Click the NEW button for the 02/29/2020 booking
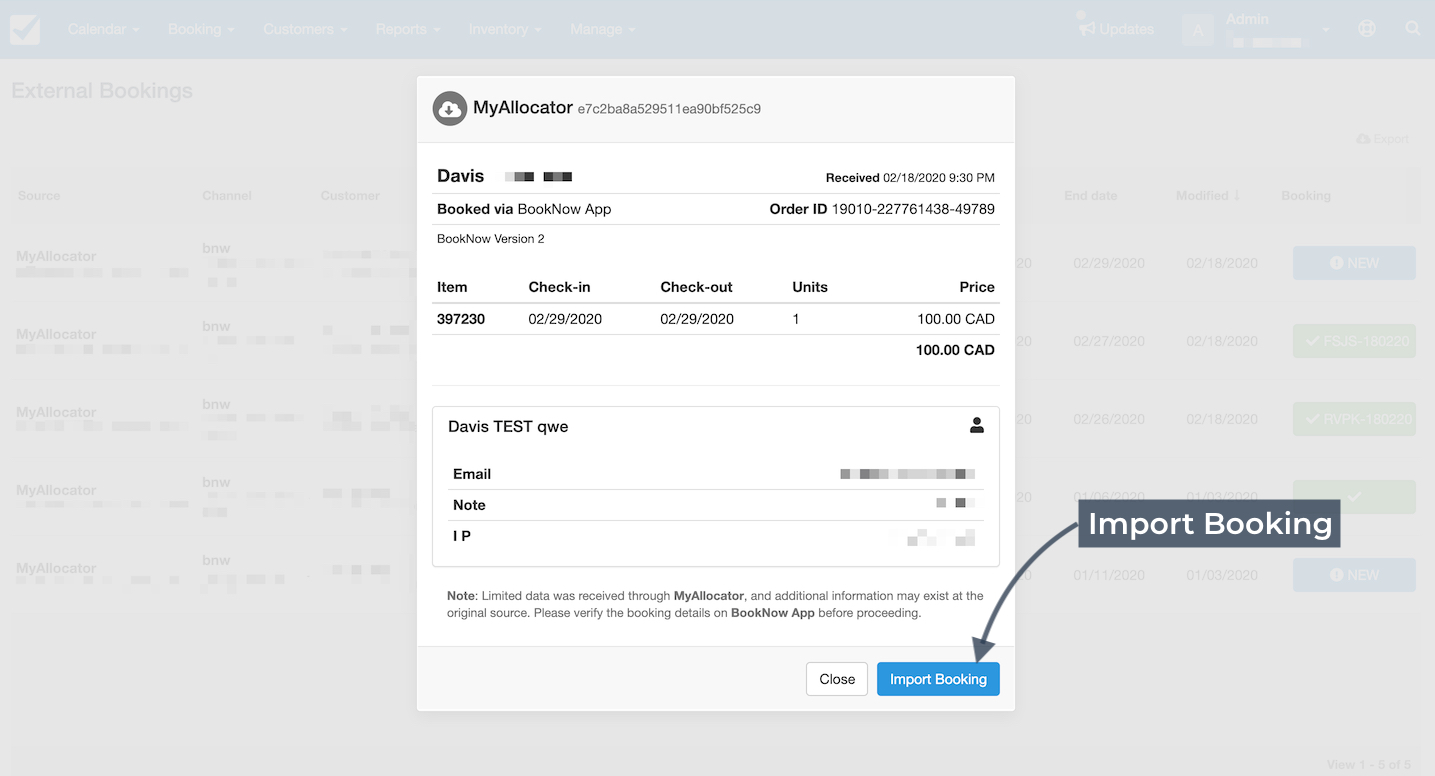 (x=1354, y=263)
